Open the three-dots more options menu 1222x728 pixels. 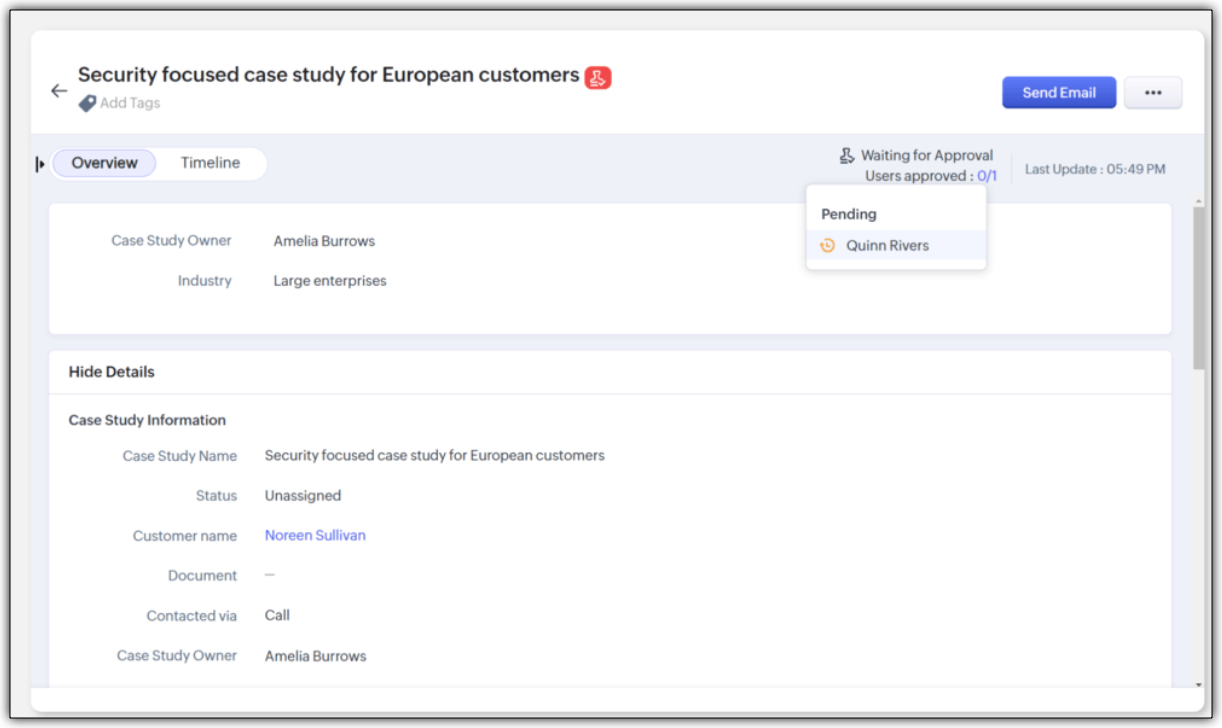point(1153,93)
